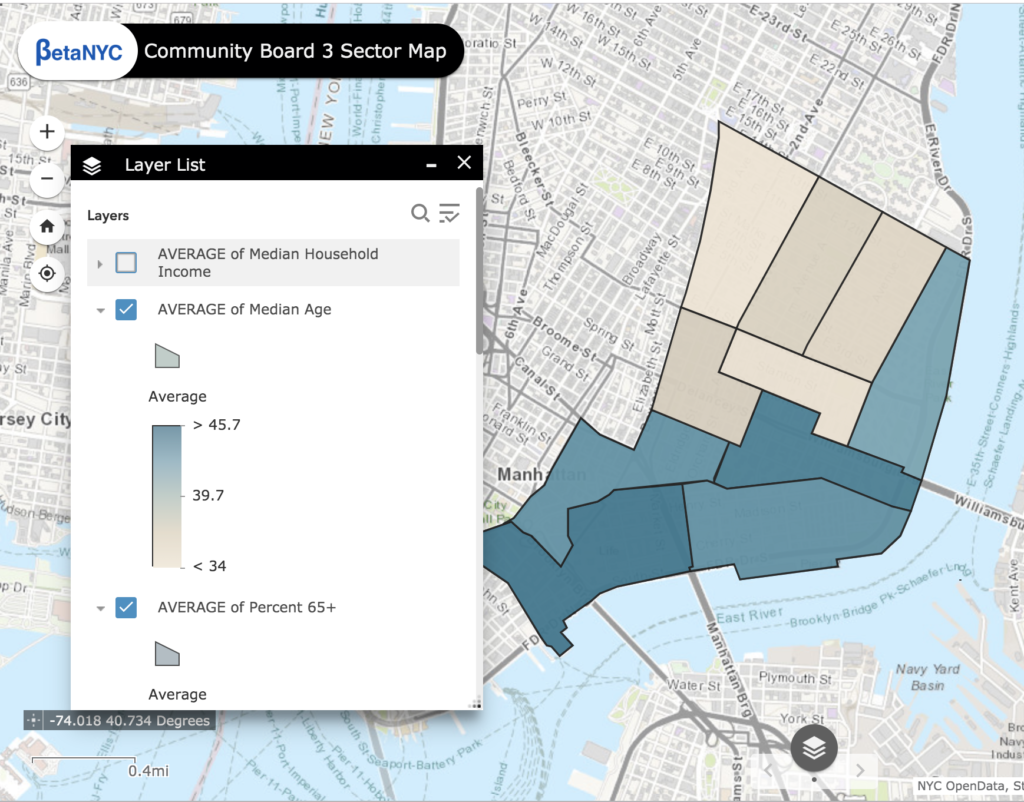This screenshot has width=1024, height=802.
Task: Open the basemap layers widget at bottom right
Action: [x=814, y=749]
